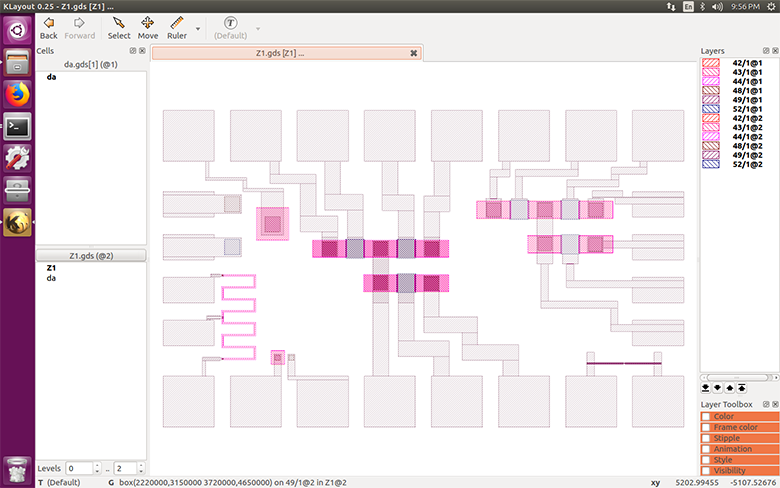Open the 9:56 PM clock menu

[x=745, y=6]
